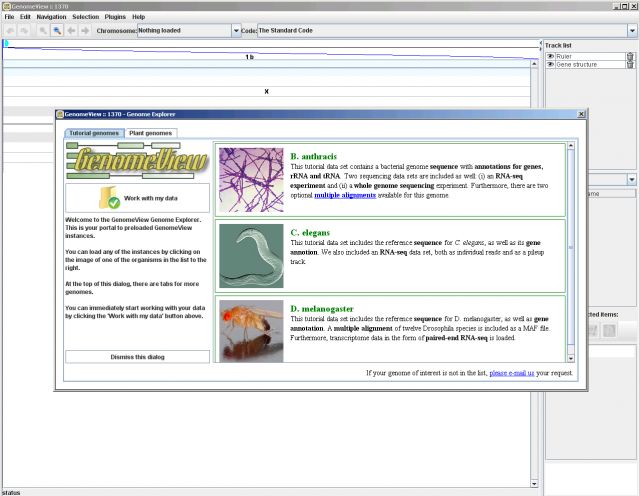Image resolution: width=640 pixels, height=496 pixels.
Task: Click the Track list heading
Action: point(558,45)
